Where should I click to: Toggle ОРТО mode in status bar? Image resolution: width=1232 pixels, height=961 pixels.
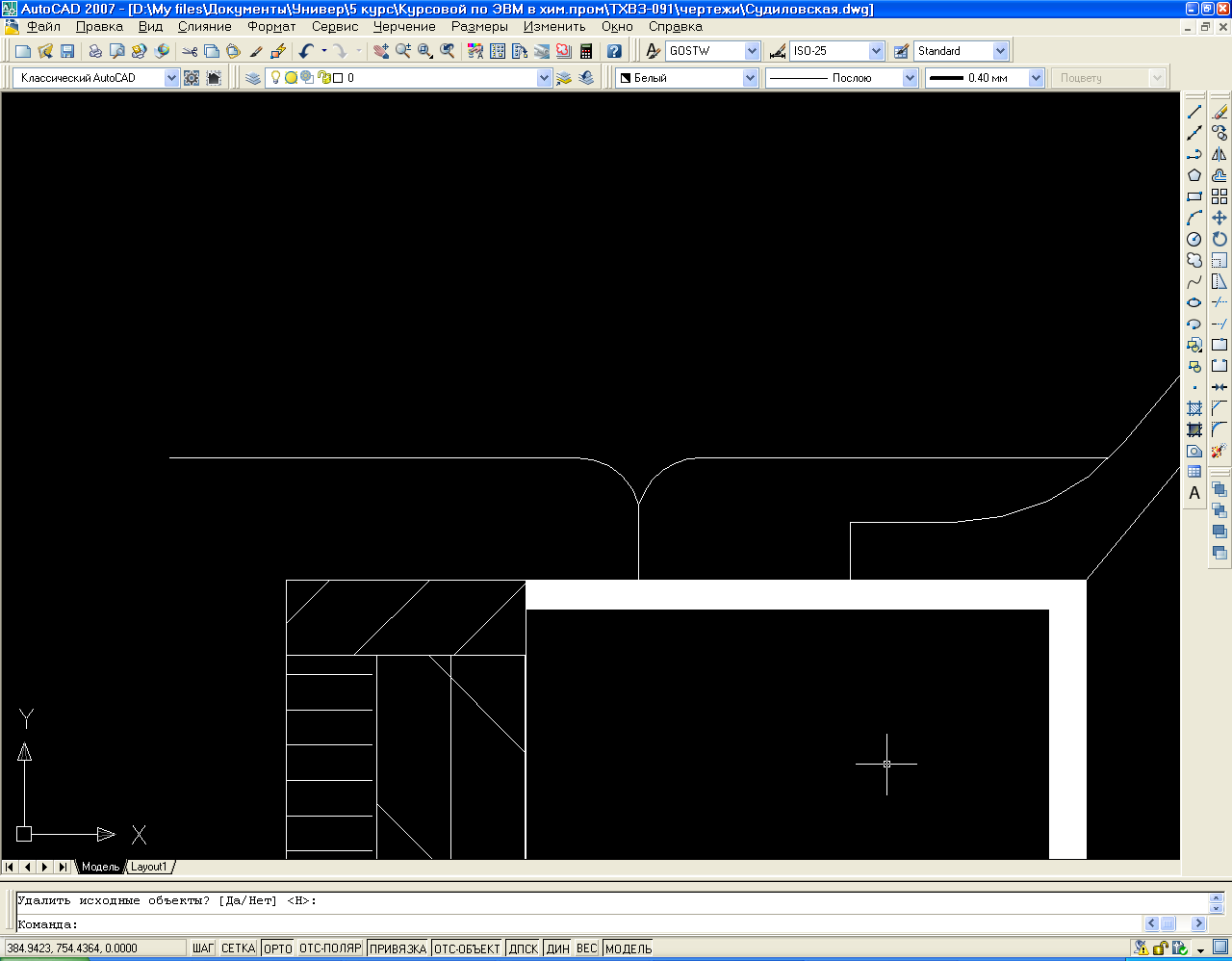click(277, 948)
